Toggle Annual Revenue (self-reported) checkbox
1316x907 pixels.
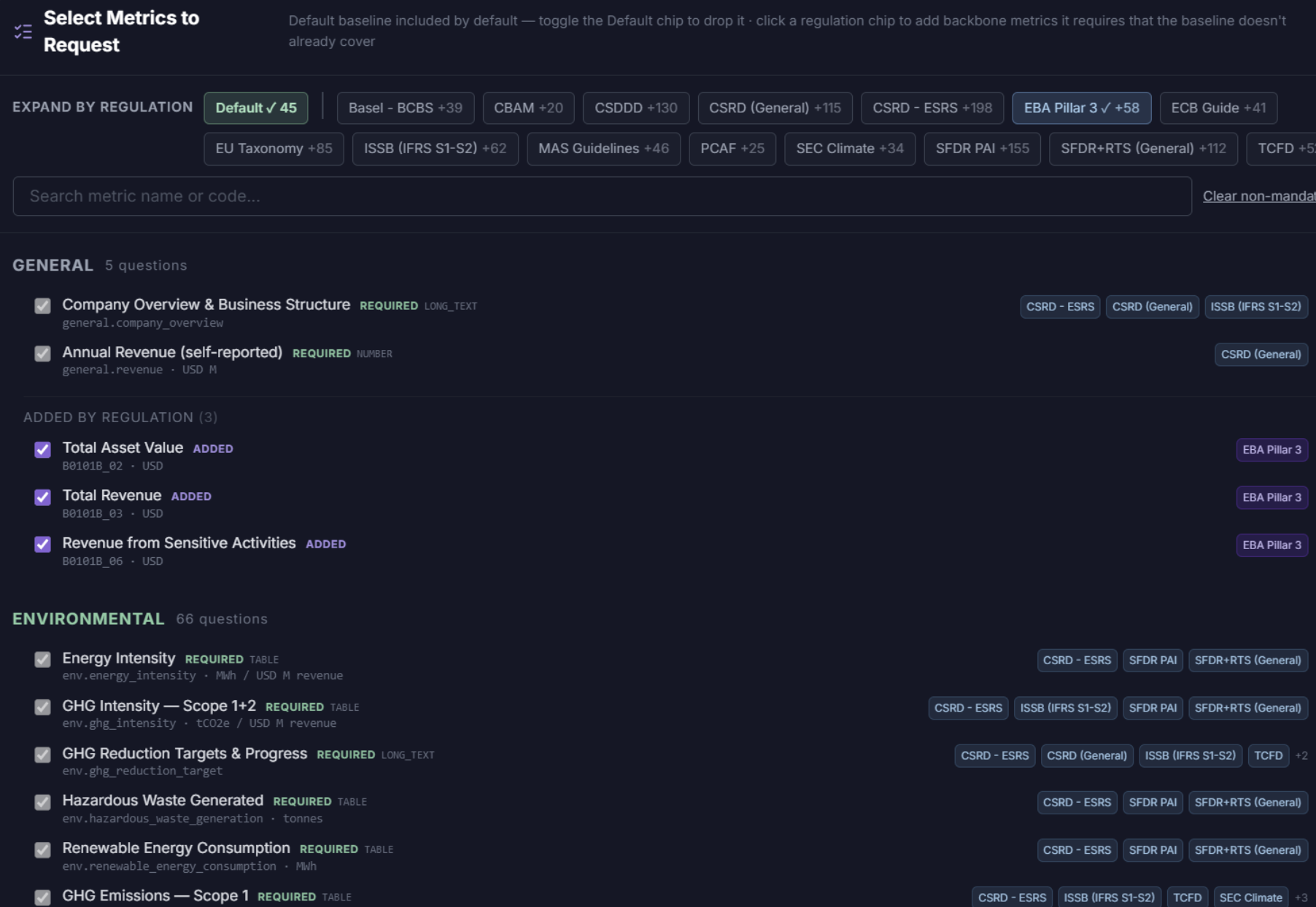(43, 354)
